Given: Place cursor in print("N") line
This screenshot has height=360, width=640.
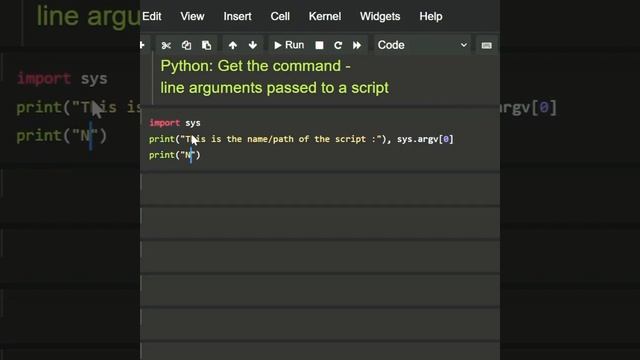Looking at the screenshot, I should tap(175, 155).
